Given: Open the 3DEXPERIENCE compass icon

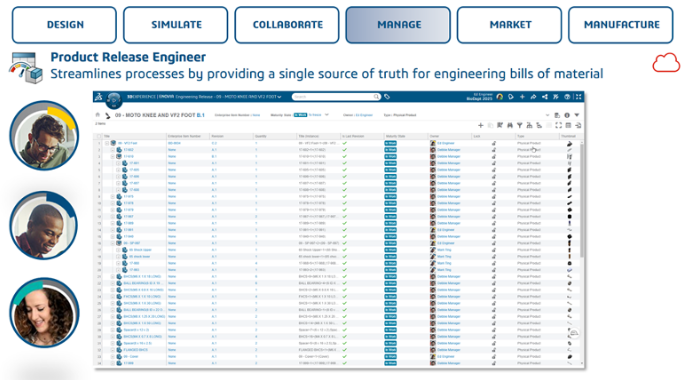Looking at the screenshot, I should [x=114, y=99].
